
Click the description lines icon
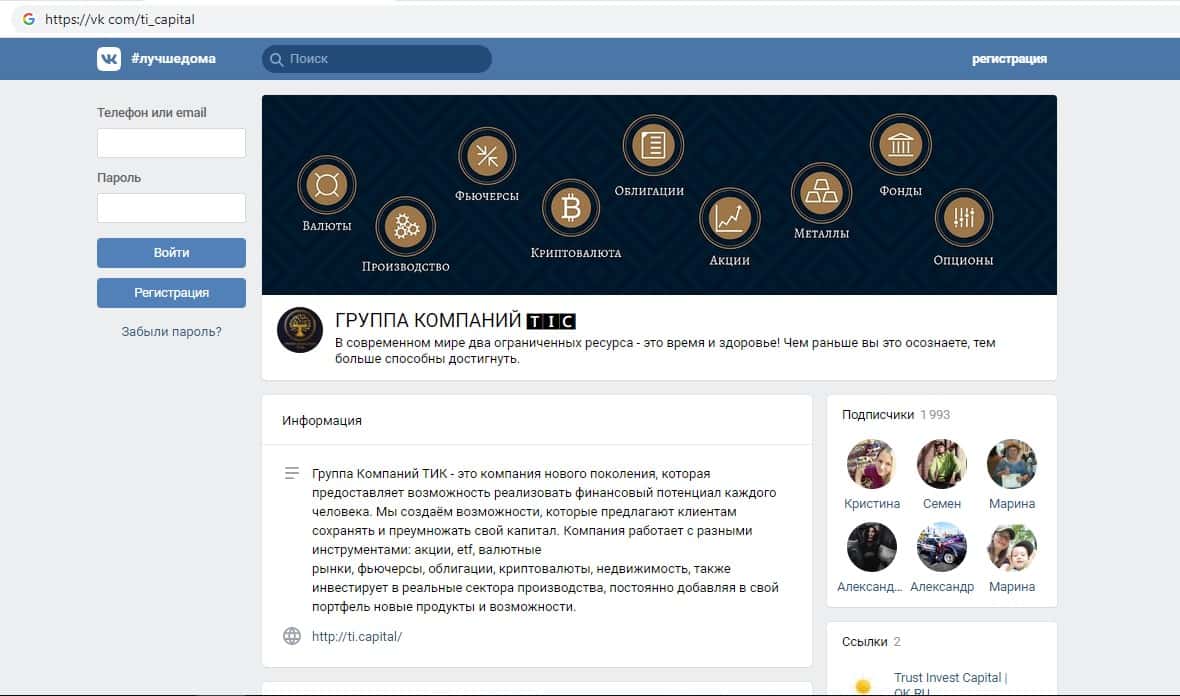292,473
